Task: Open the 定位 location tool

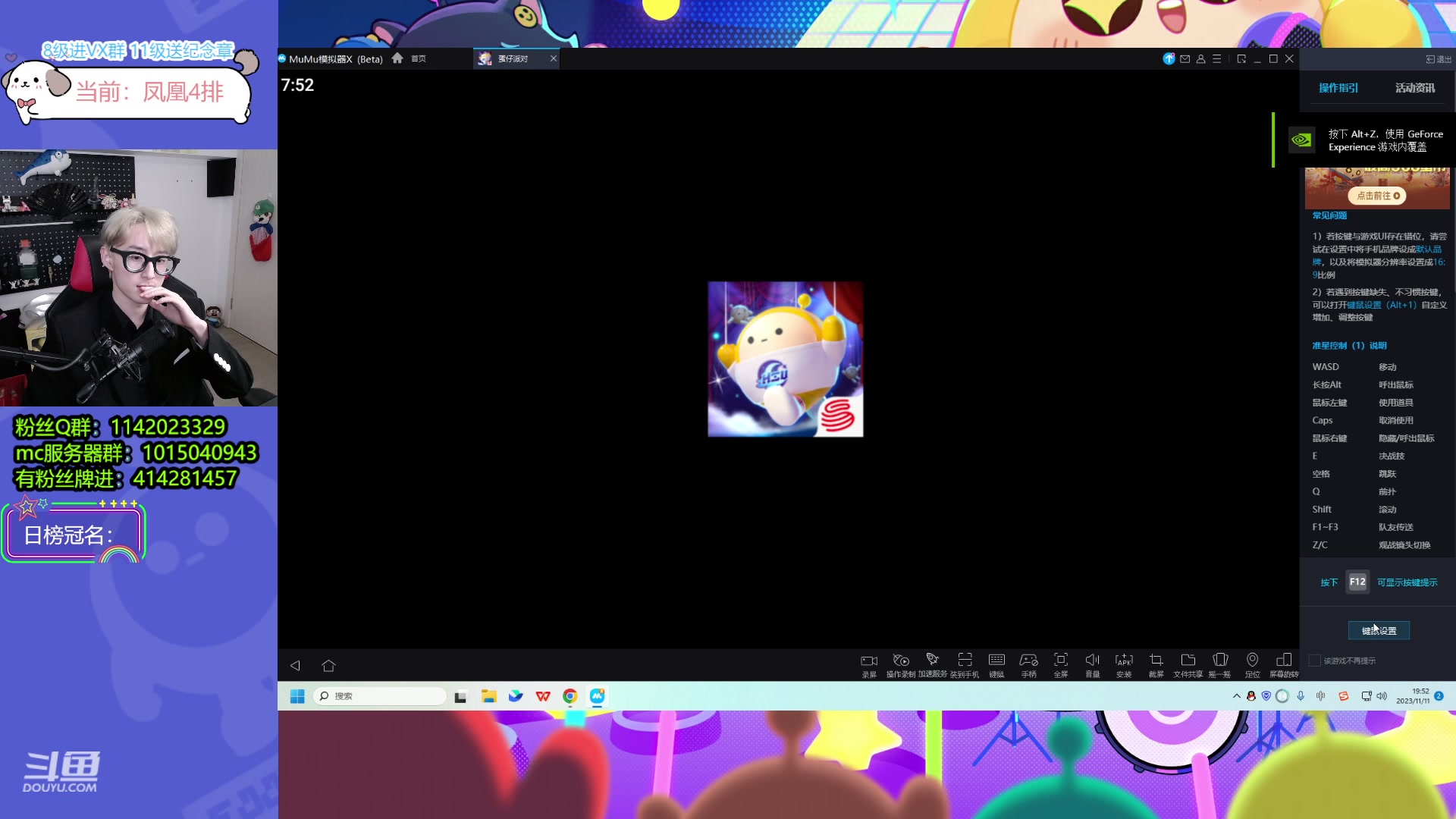Action: click(1252, 663)
